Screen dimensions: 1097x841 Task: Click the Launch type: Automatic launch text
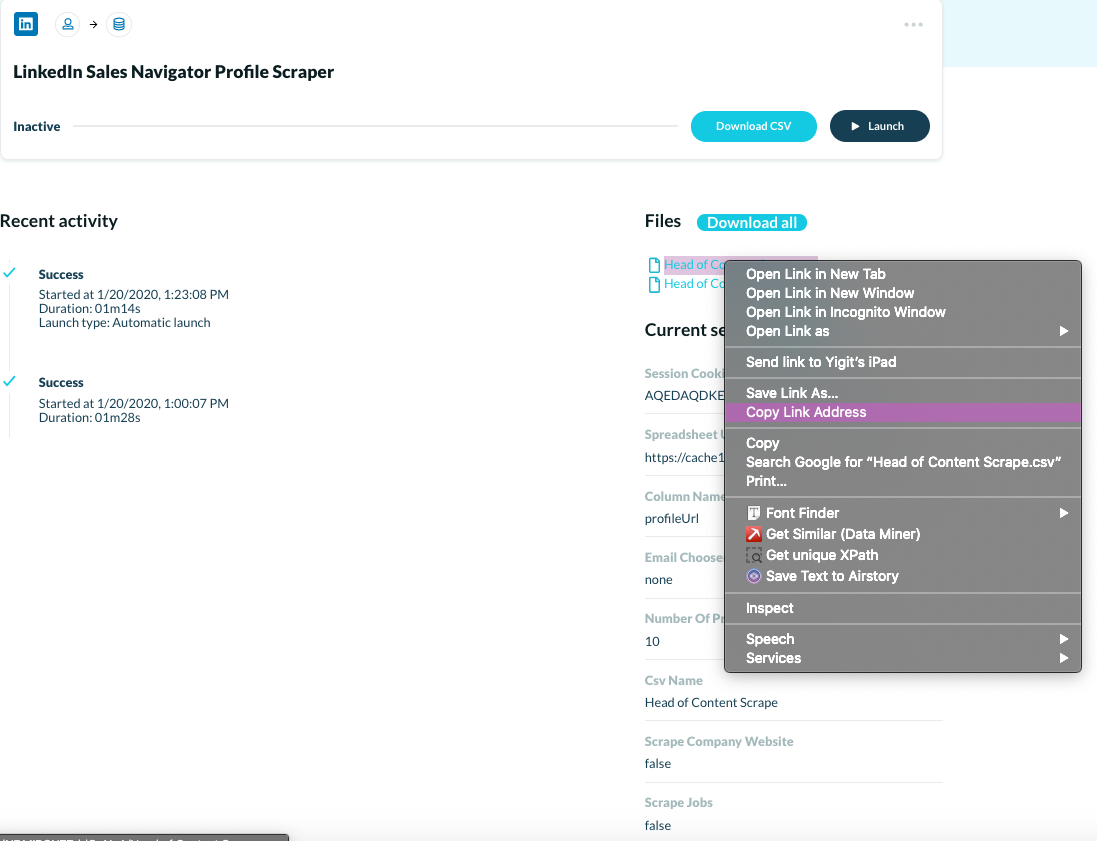point(125,323)
